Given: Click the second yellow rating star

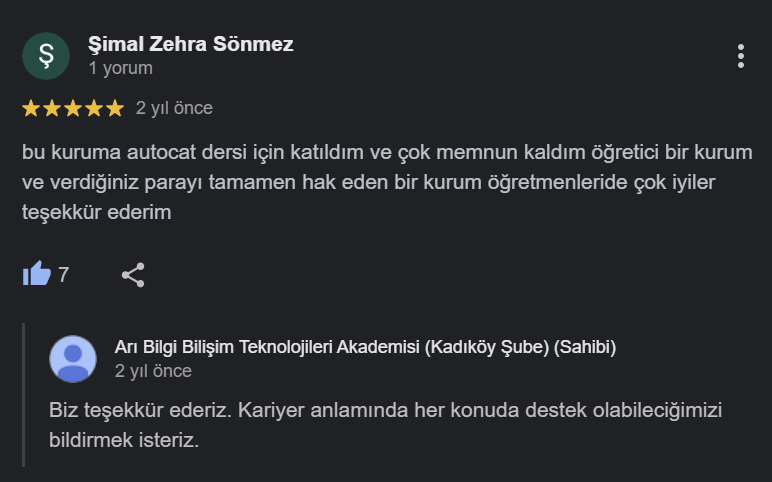Looking at the screenshot, I should point(52,108).
